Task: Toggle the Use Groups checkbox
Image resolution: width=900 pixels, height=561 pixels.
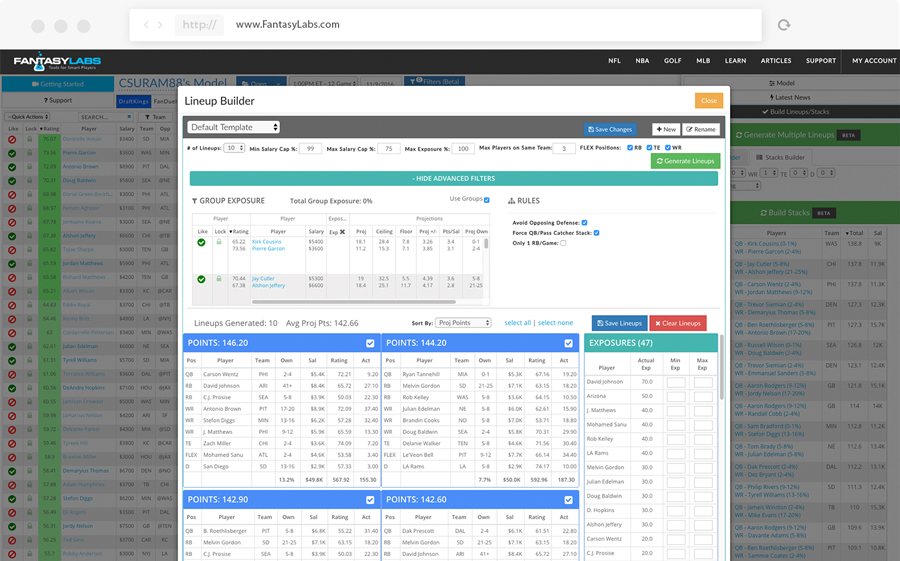Action: coord(487,200)
